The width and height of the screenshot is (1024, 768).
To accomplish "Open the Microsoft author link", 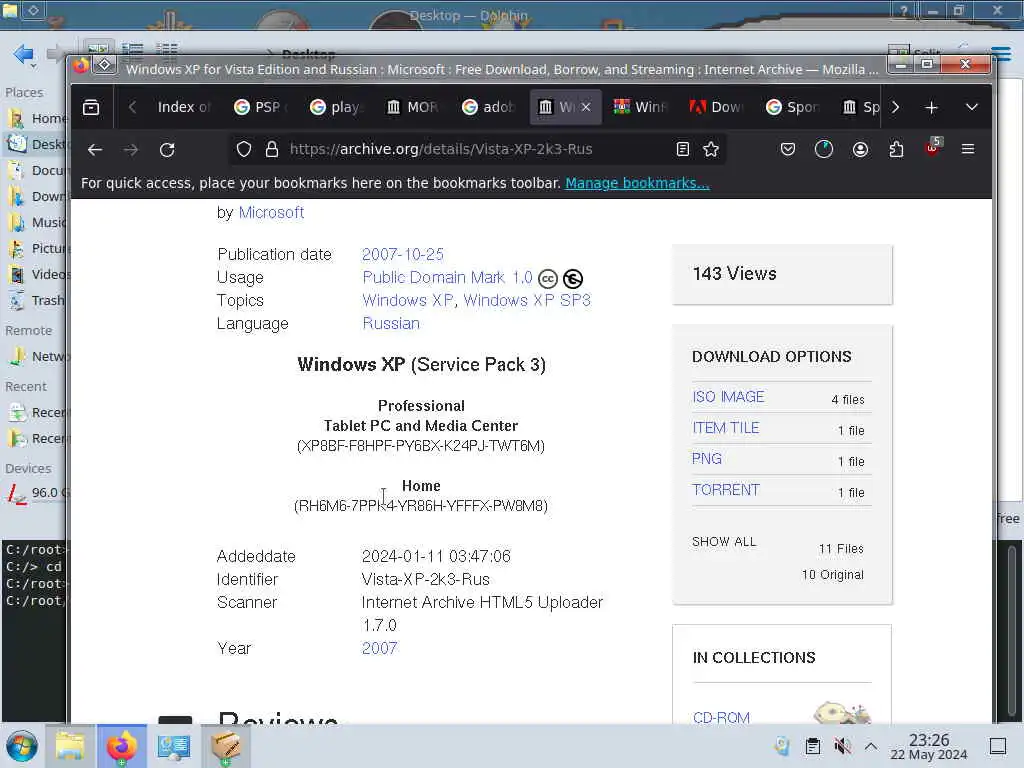I will click(271, 213).
